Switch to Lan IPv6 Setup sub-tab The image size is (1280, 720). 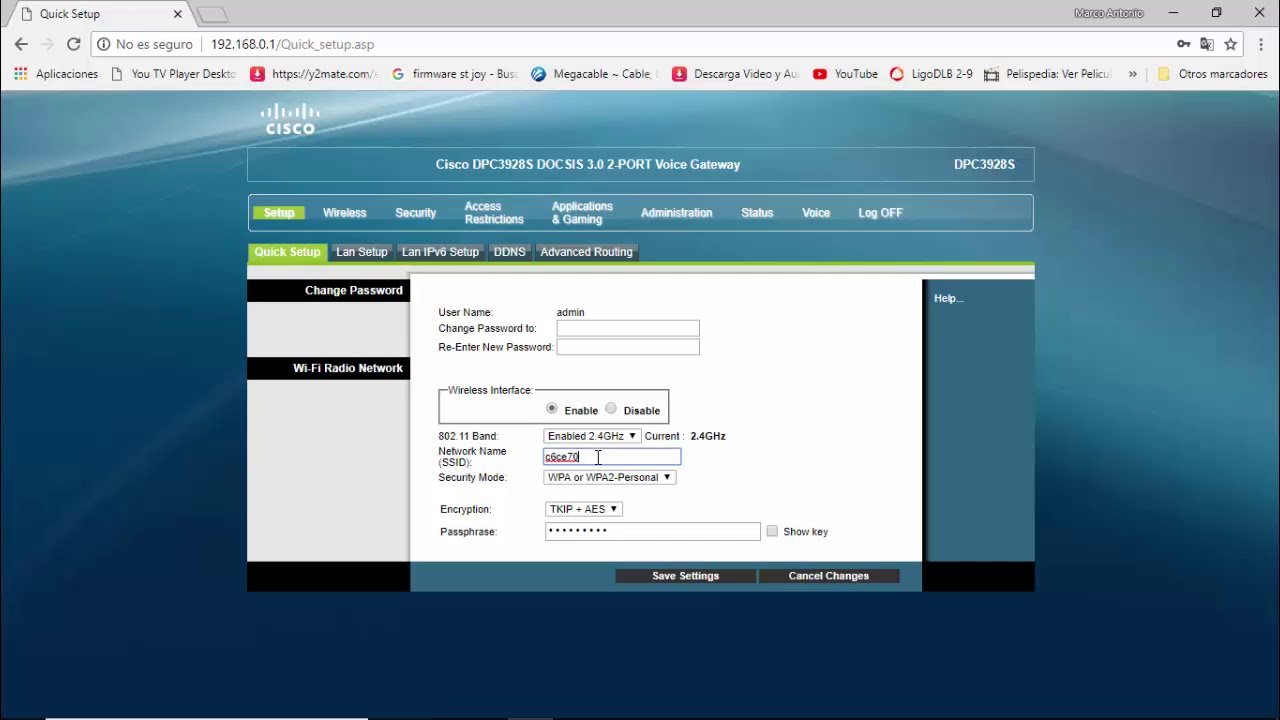(x=440, y=252)
